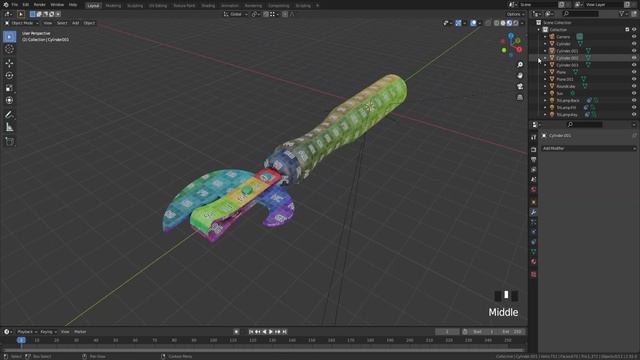Open the Global transform orientation dropdown
This screenshot has width=640, height=360.
click(x=236, y=14)
